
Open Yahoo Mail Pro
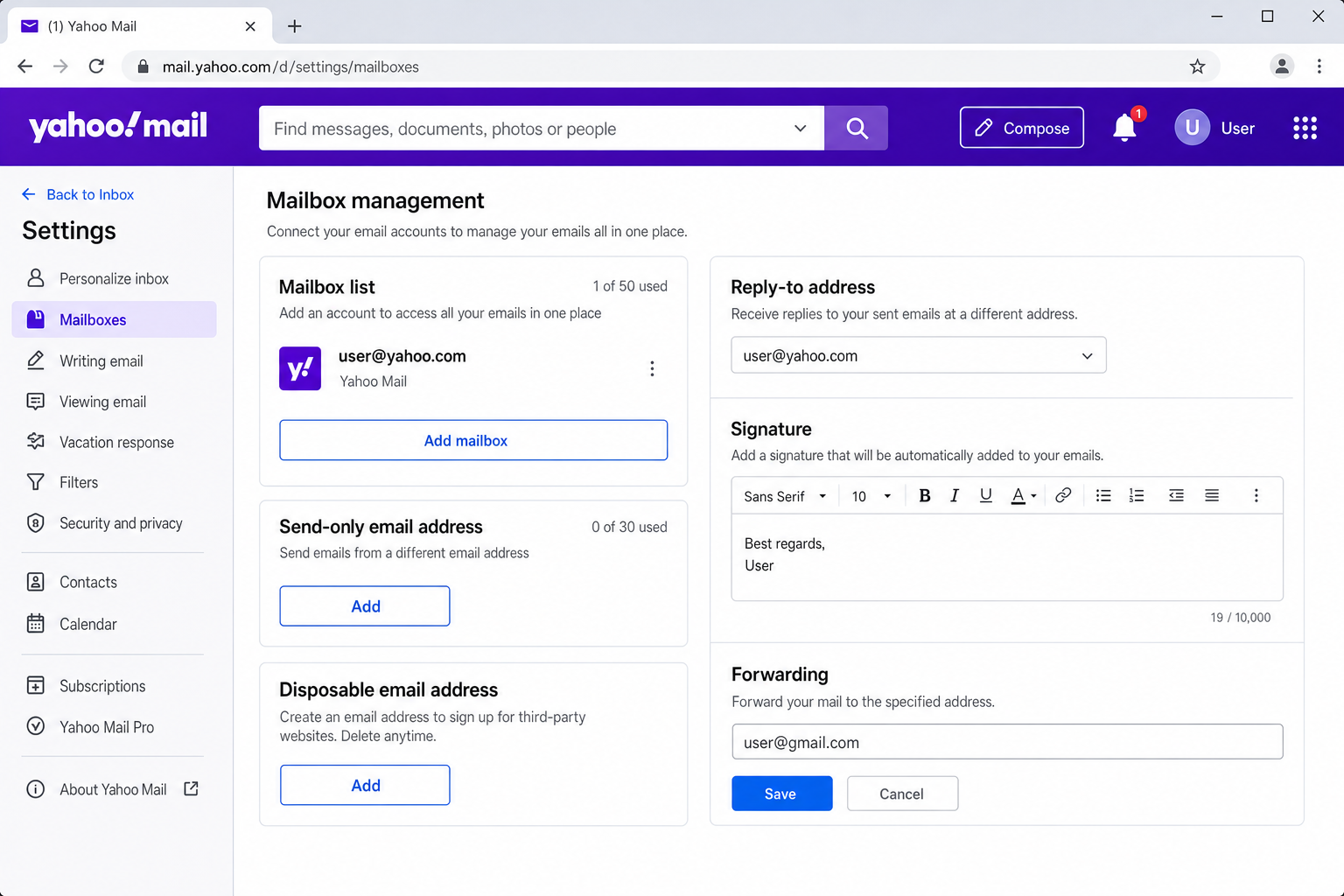(x=115, y=727)
